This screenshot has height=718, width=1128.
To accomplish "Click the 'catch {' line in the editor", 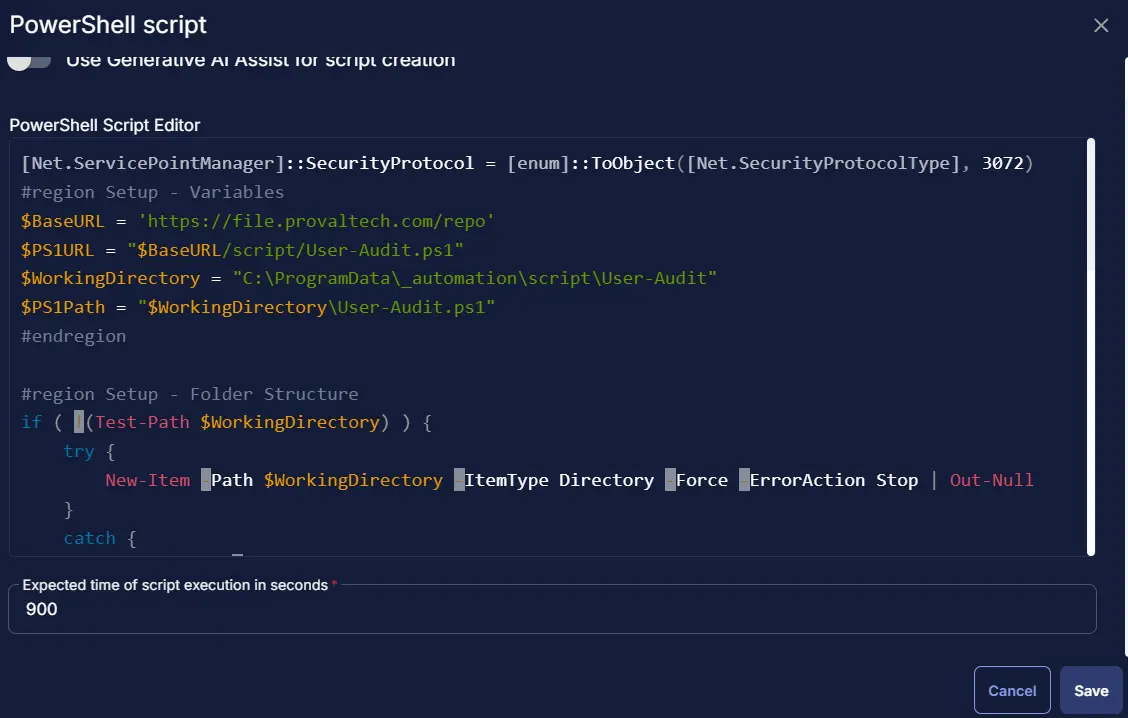I will click(100, 538).
